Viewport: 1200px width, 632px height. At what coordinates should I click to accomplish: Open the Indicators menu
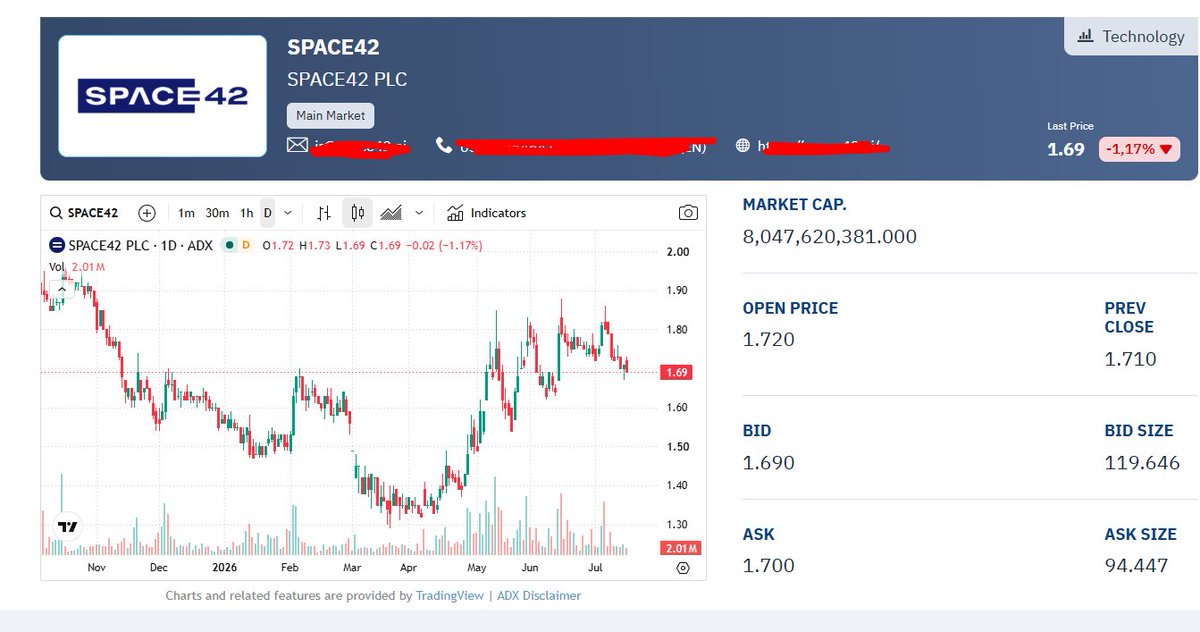pos(486,213)
